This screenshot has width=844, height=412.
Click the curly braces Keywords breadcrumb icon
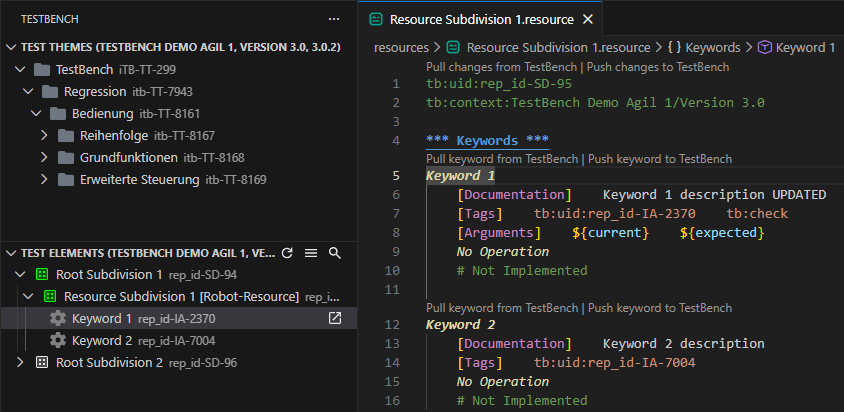coord(674,47)
